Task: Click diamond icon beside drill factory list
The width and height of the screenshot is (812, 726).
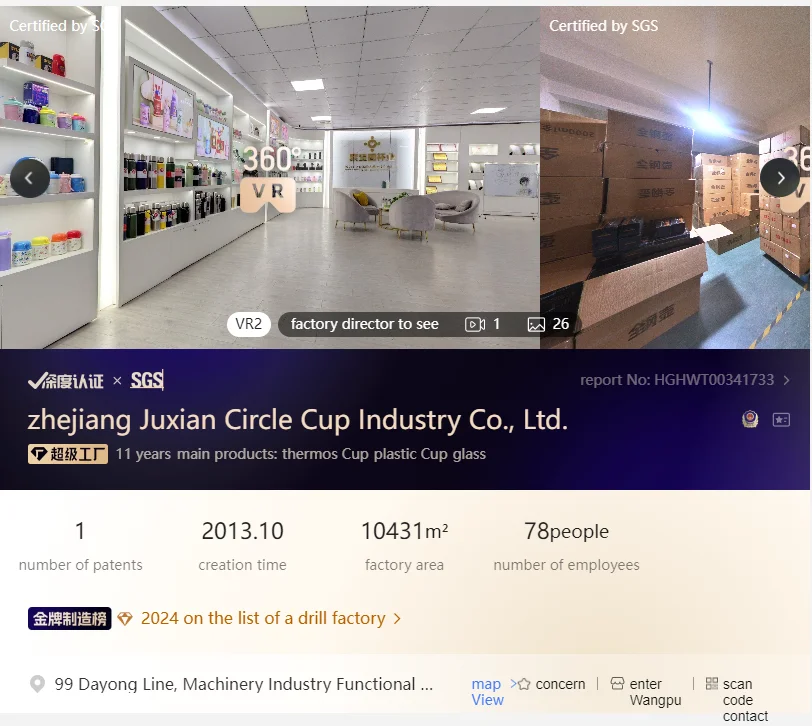Action: 125,618
